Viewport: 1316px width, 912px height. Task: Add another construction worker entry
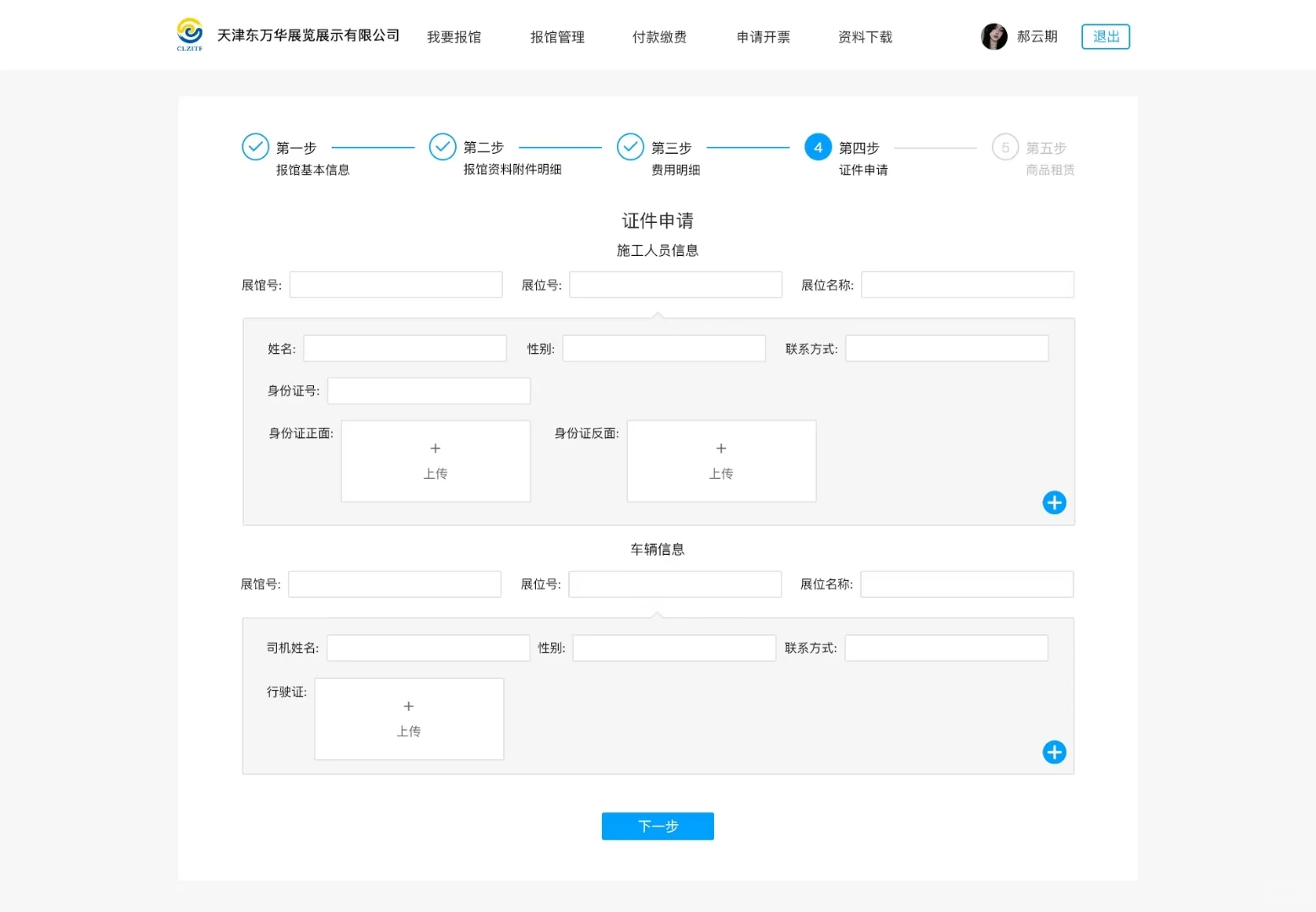click(x=1053, y=502)
